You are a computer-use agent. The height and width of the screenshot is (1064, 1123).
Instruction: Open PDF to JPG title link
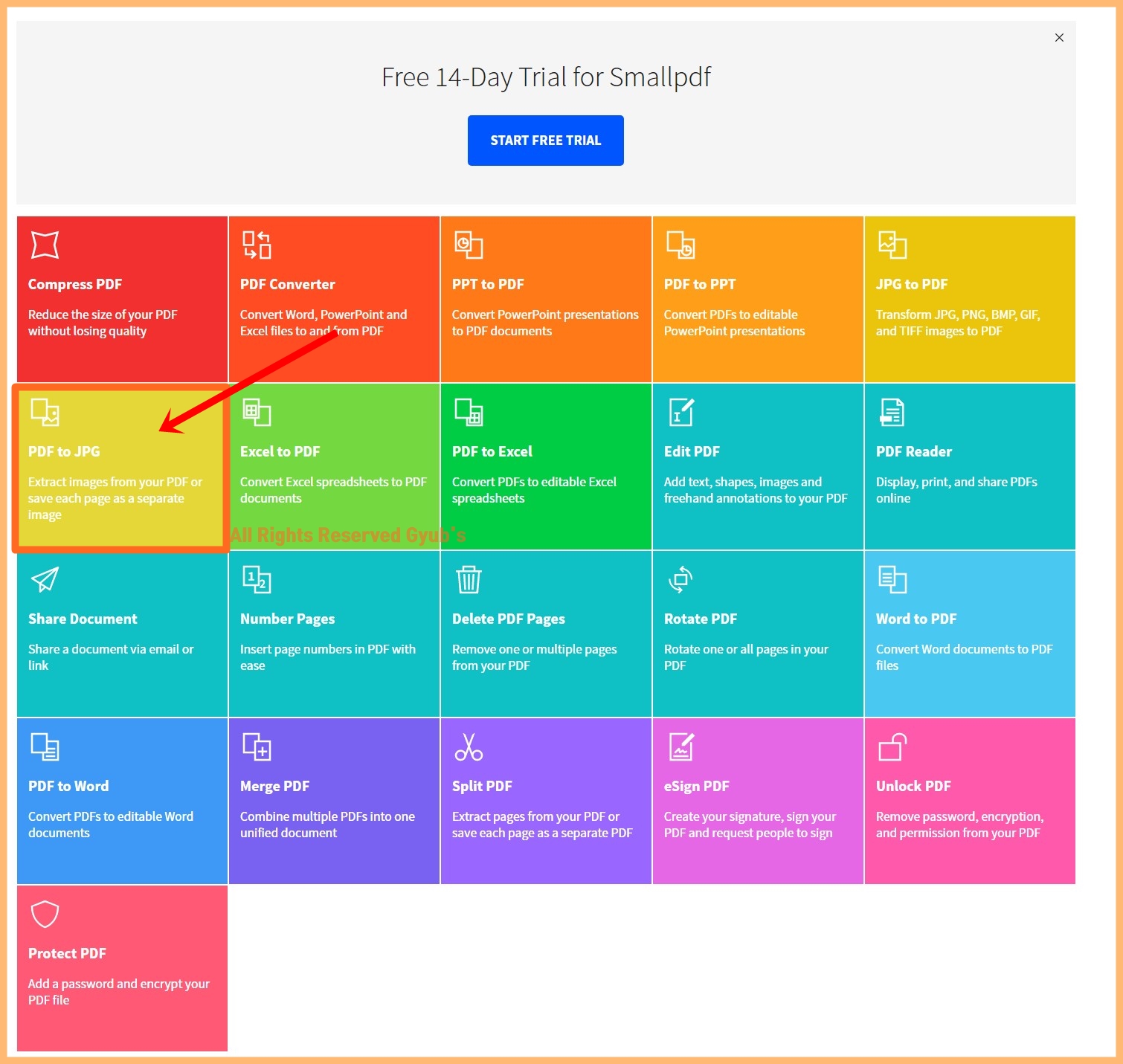point(64,452)
